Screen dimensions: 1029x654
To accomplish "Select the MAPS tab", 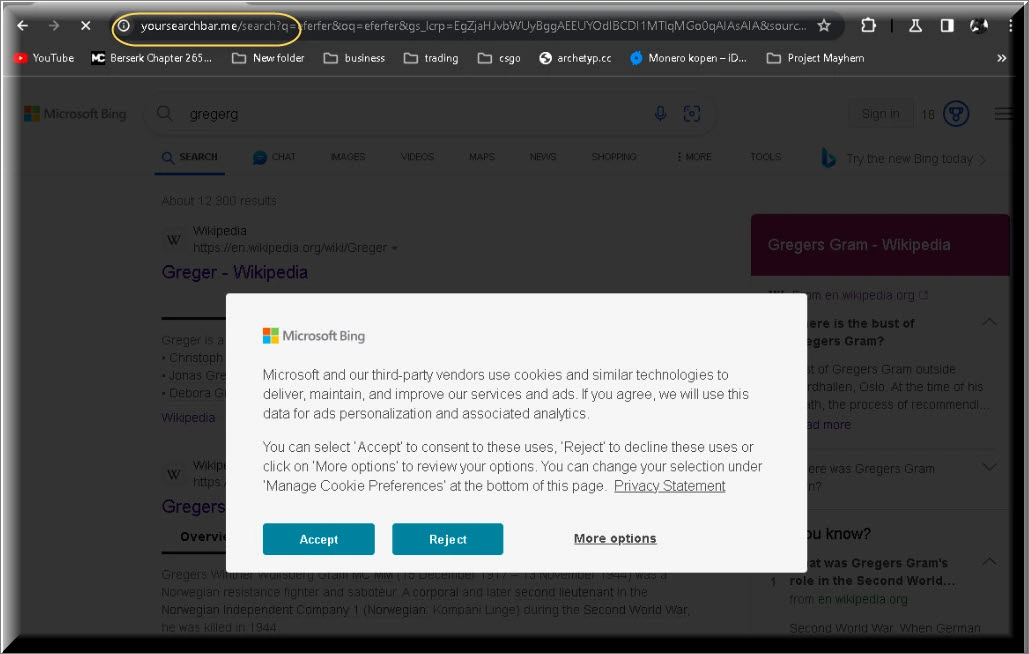I will coord(482,157).
